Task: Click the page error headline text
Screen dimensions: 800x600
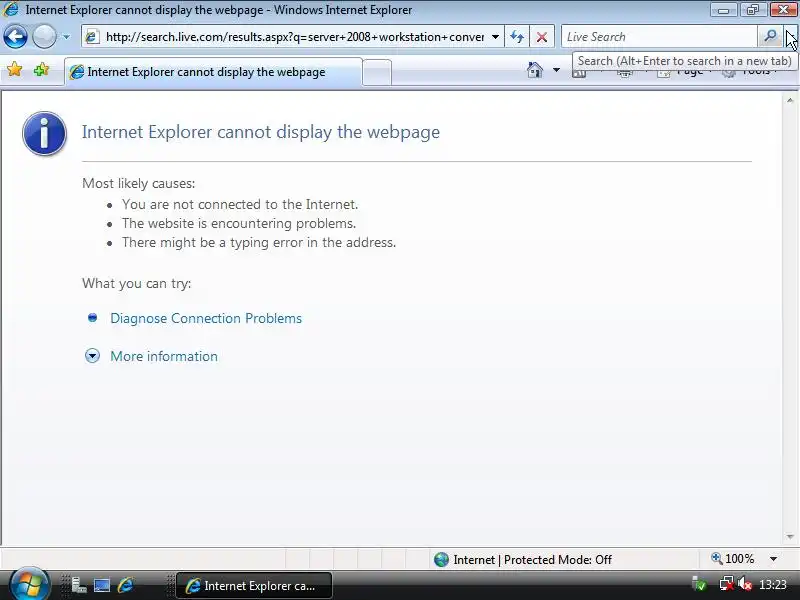Action: coord(261,132)
